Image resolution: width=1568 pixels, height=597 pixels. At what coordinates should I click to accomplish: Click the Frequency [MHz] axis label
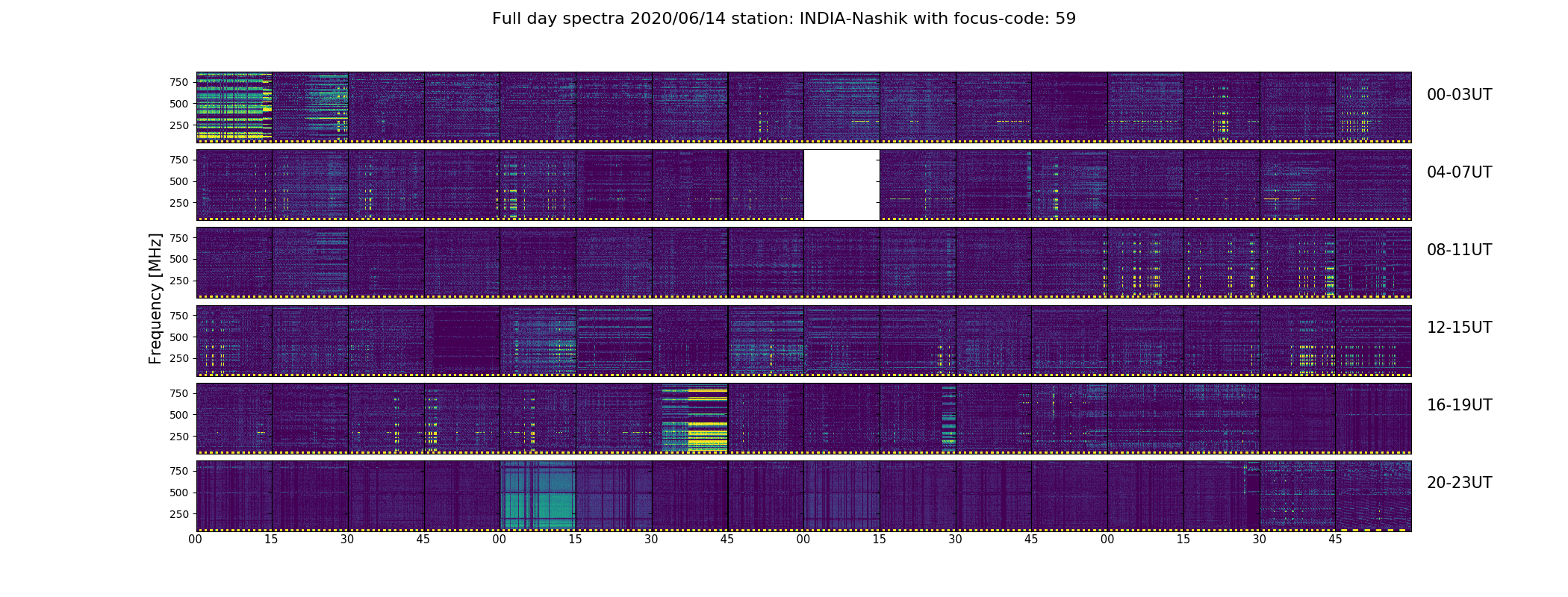(155, 298)
